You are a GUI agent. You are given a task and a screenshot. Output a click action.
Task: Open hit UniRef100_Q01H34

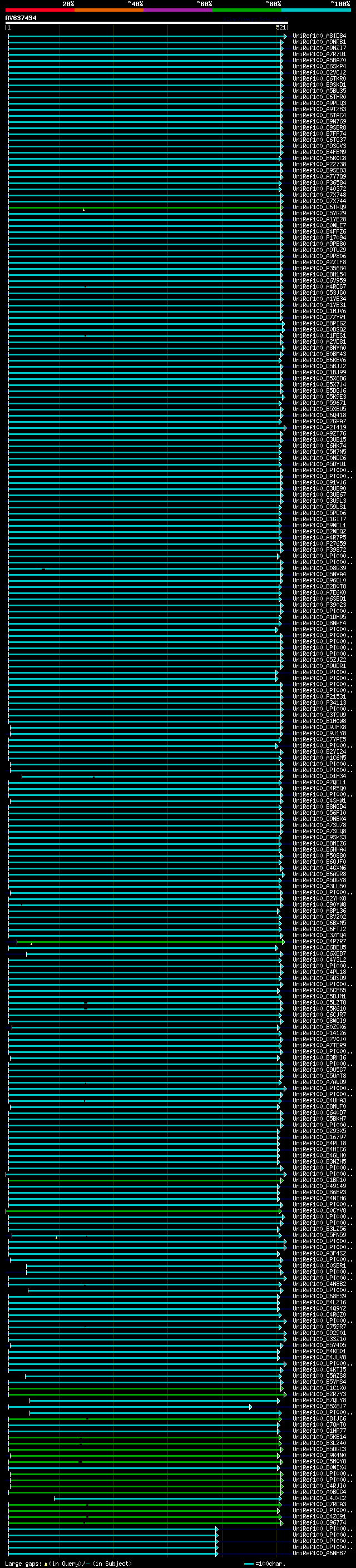point(319,776)
